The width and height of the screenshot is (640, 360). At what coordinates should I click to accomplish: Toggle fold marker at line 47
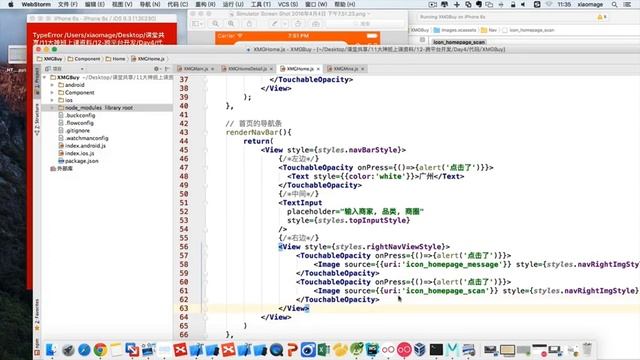[205, 167]
